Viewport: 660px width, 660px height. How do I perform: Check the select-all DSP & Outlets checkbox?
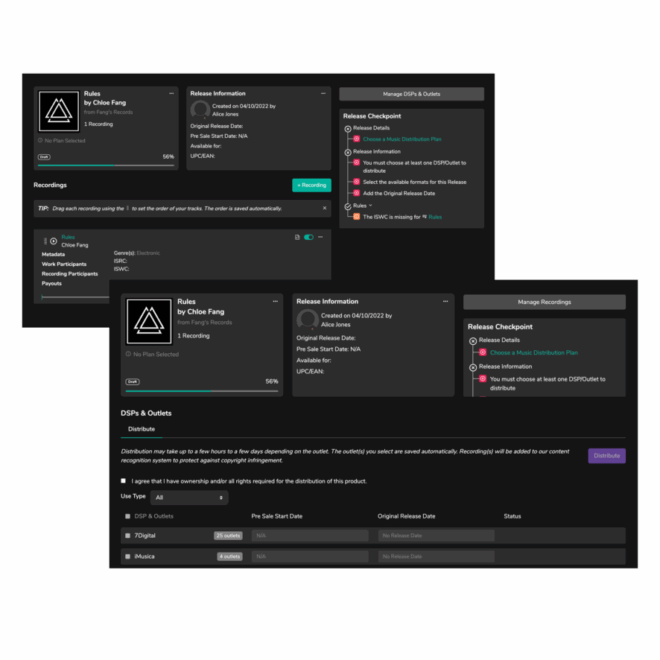(x=128, y=516)
